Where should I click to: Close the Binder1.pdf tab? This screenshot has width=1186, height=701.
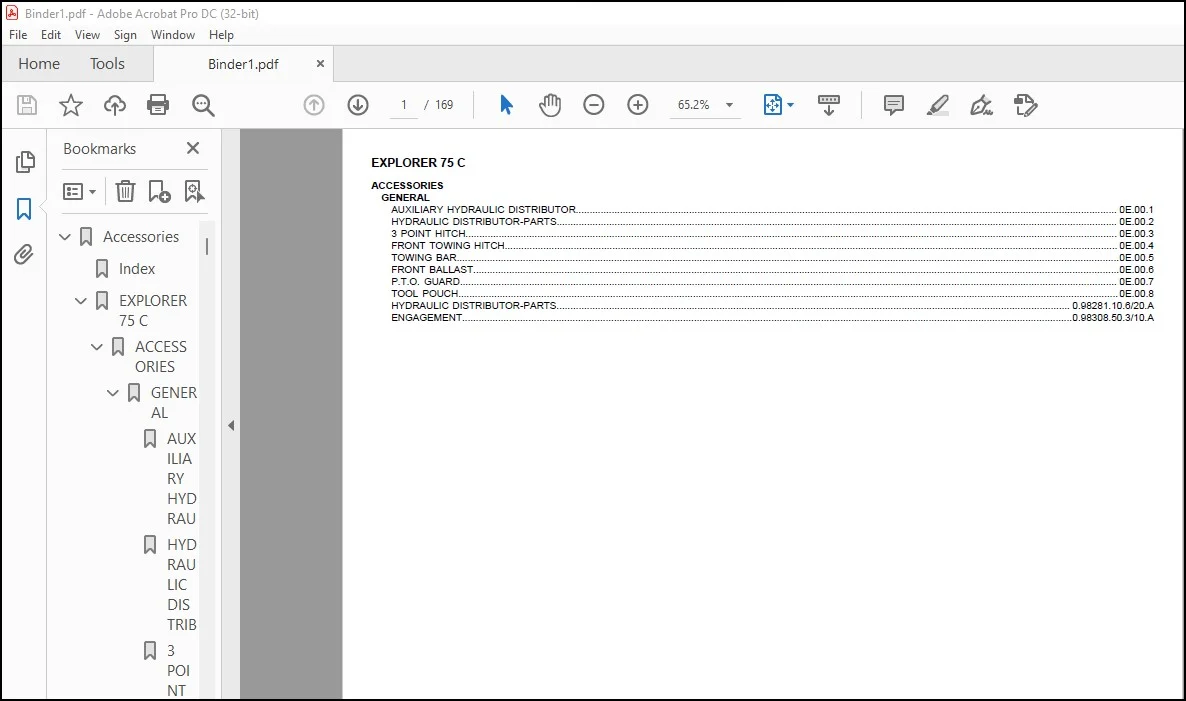tap(320, 64)
